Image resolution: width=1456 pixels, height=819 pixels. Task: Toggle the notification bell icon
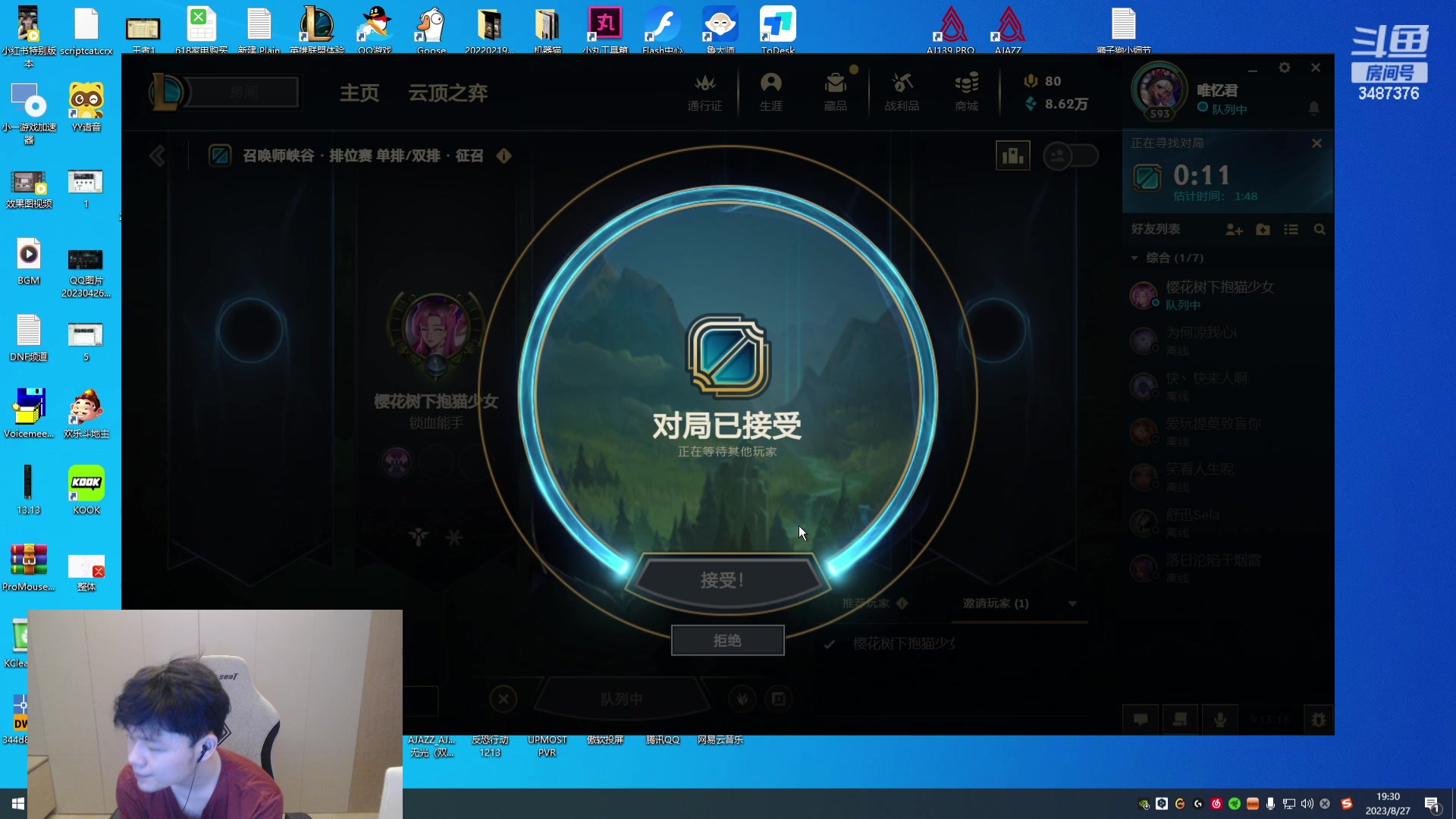[1314, 108]
